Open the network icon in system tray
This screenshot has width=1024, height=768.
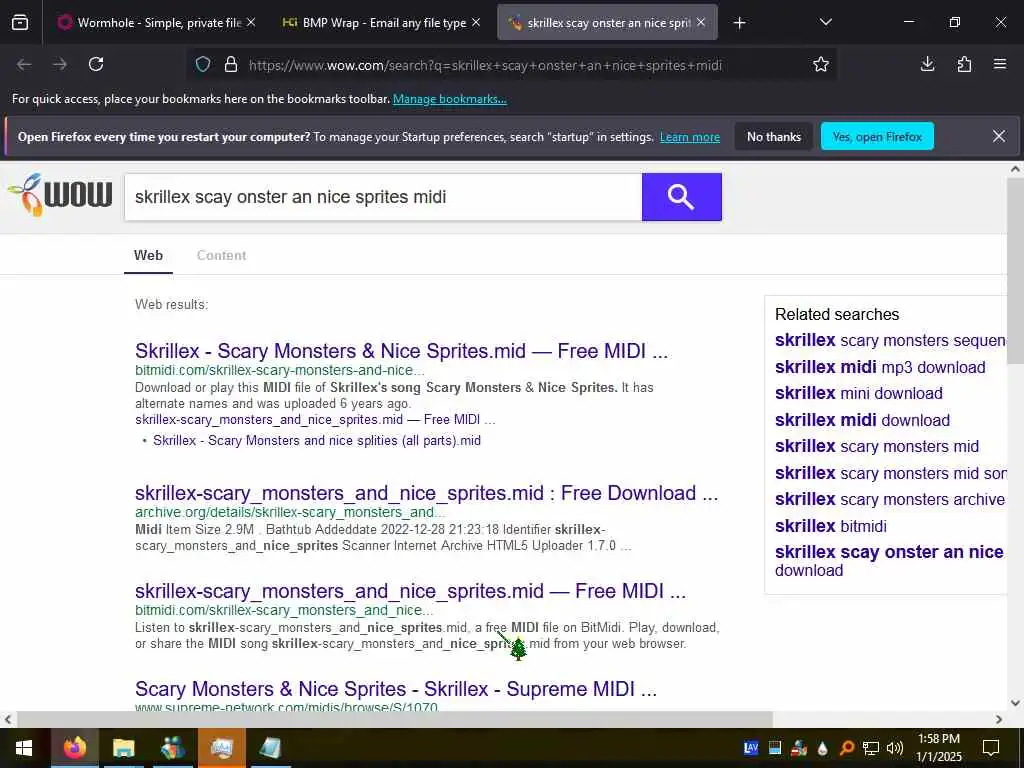(x=871, y=748)
